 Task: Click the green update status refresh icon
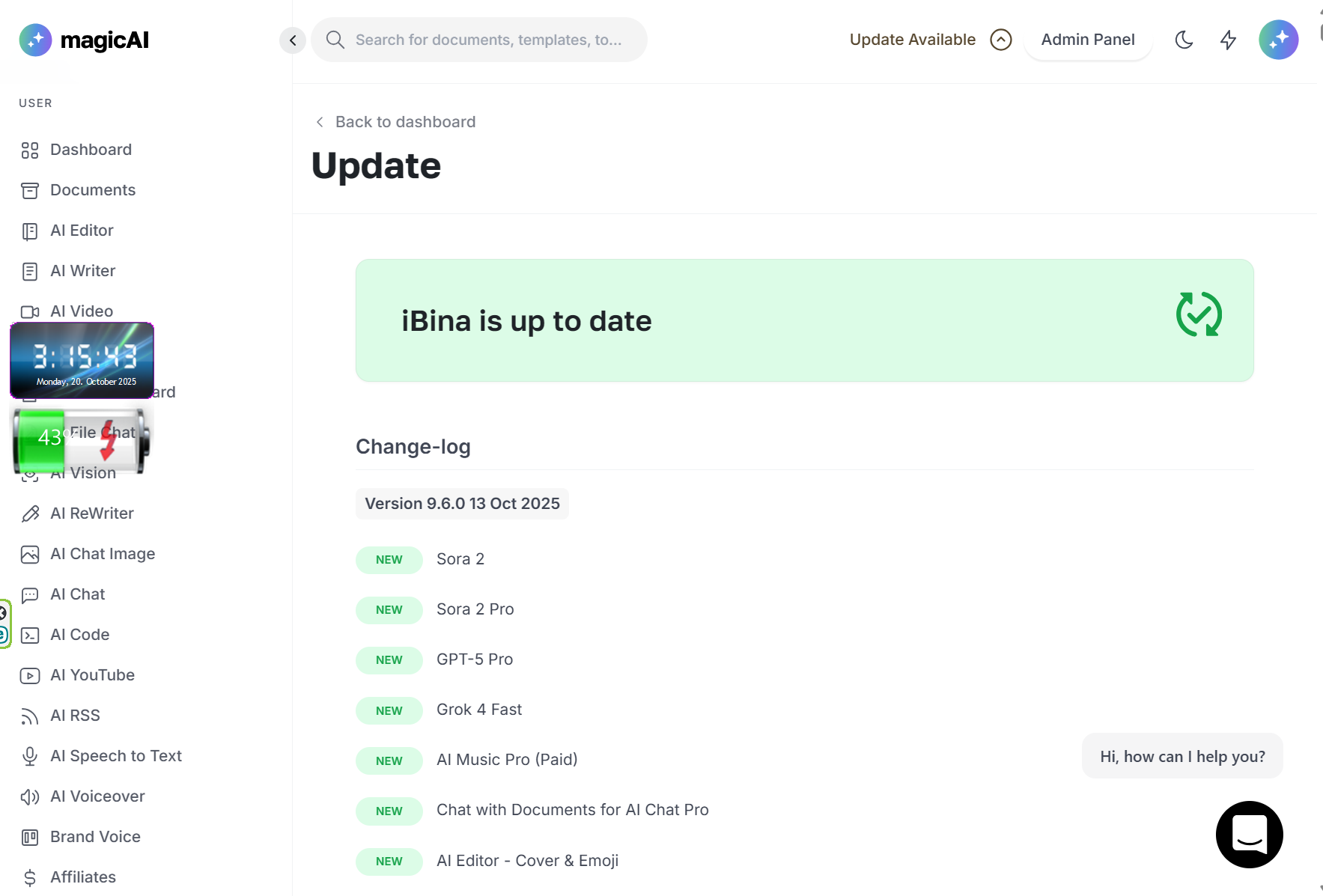[1199, 314]
